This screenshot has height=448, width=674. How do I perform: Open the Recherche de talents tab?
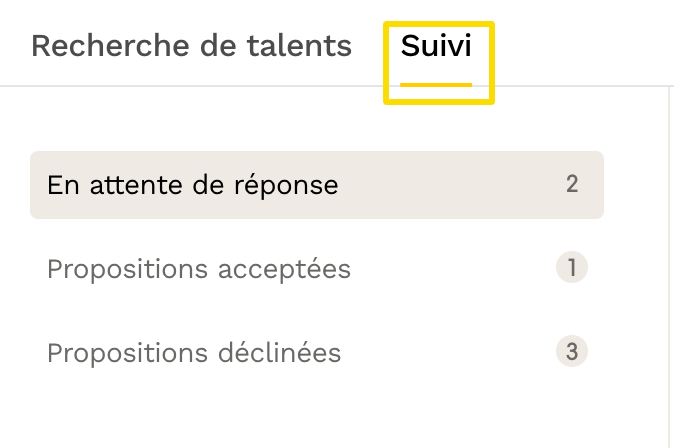191,46
